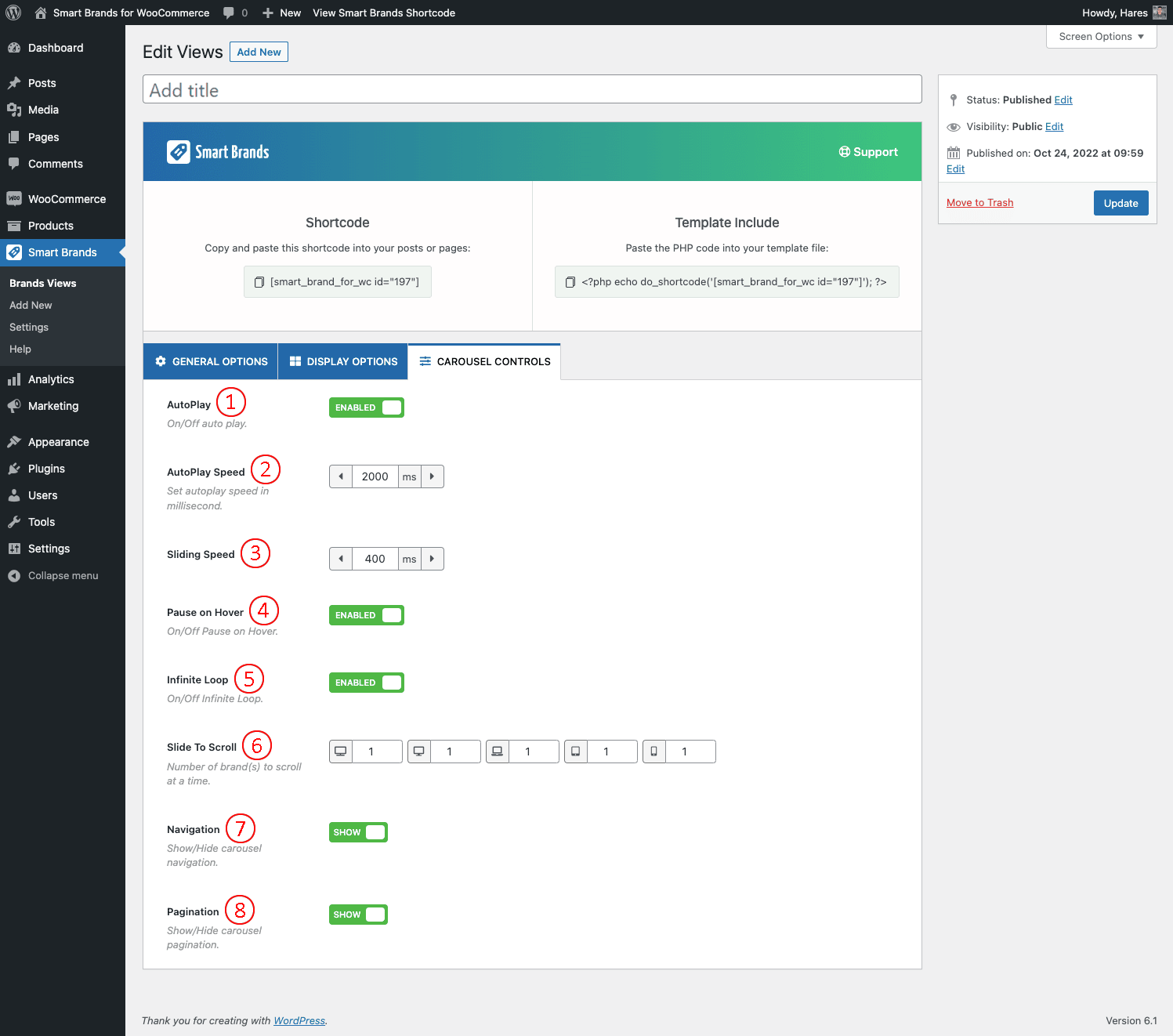Click the Update button

click(1121, 203)
